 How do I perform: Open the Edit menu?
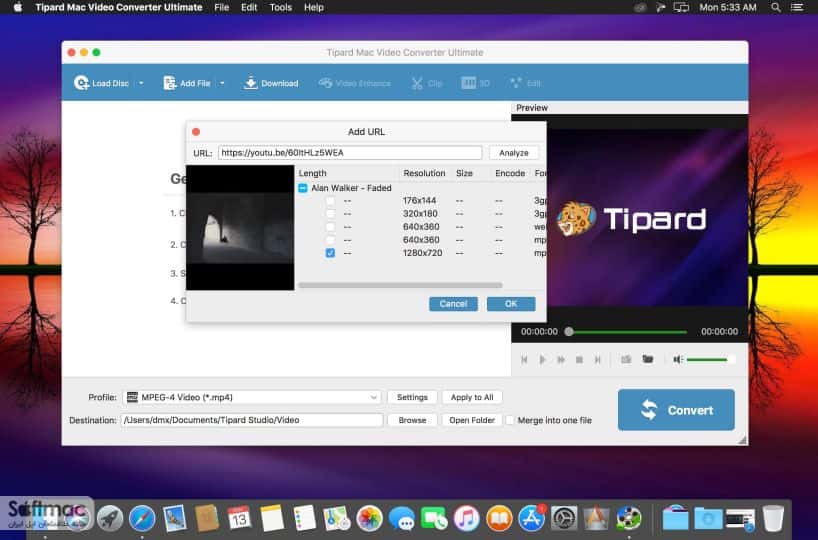249,7
